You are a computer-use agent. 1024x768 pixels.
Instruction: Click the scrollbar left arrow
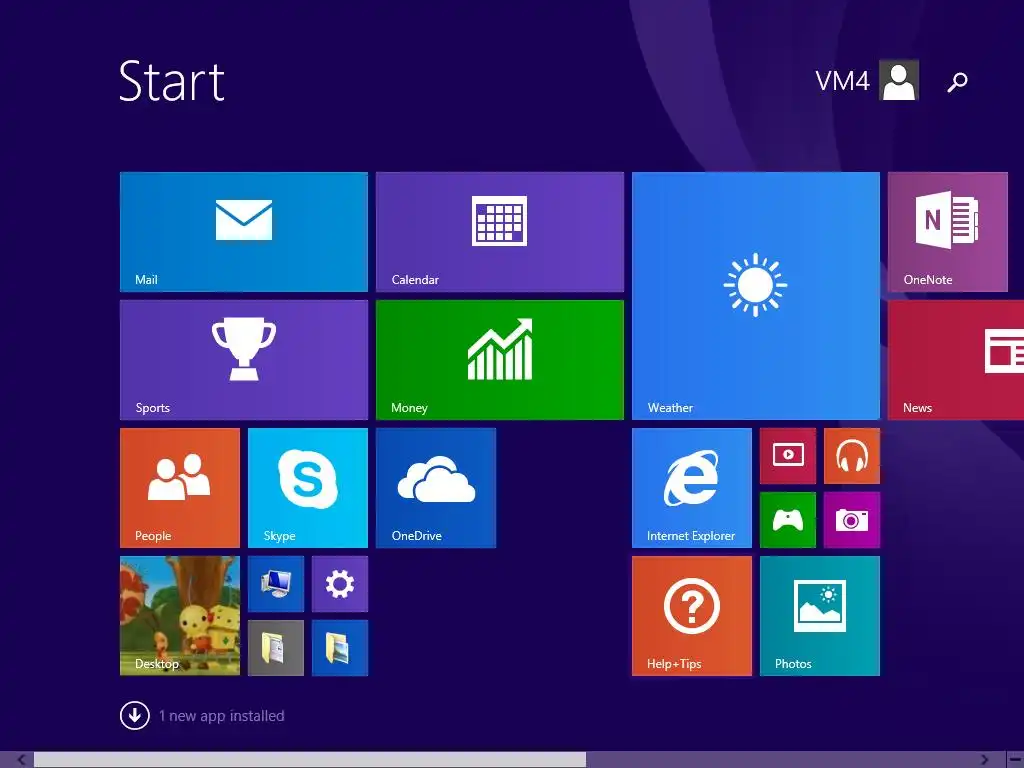pyautogui.click(x=22, y=760)
